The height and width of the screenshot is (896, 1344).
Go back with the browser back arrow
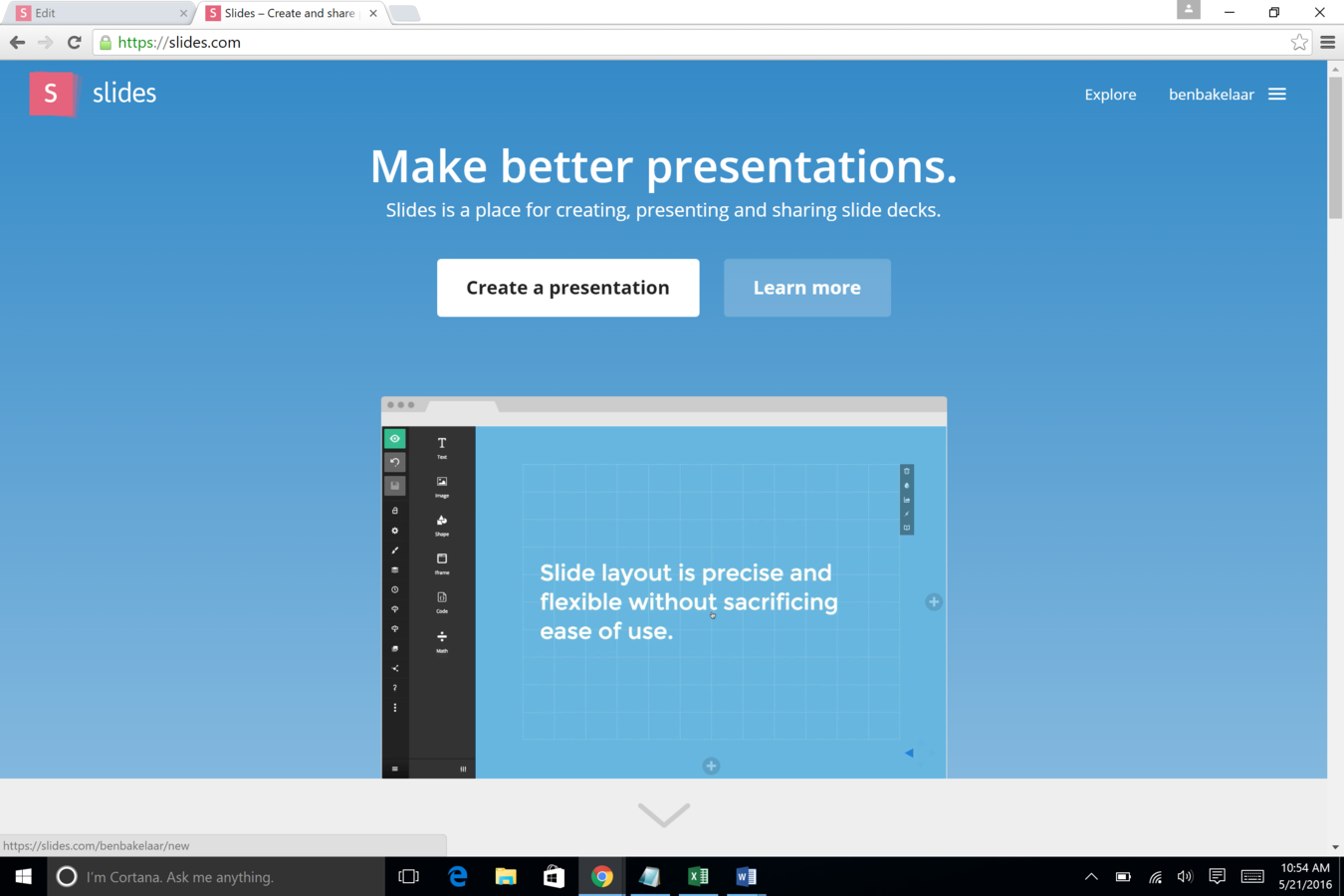tap(17, 42)
